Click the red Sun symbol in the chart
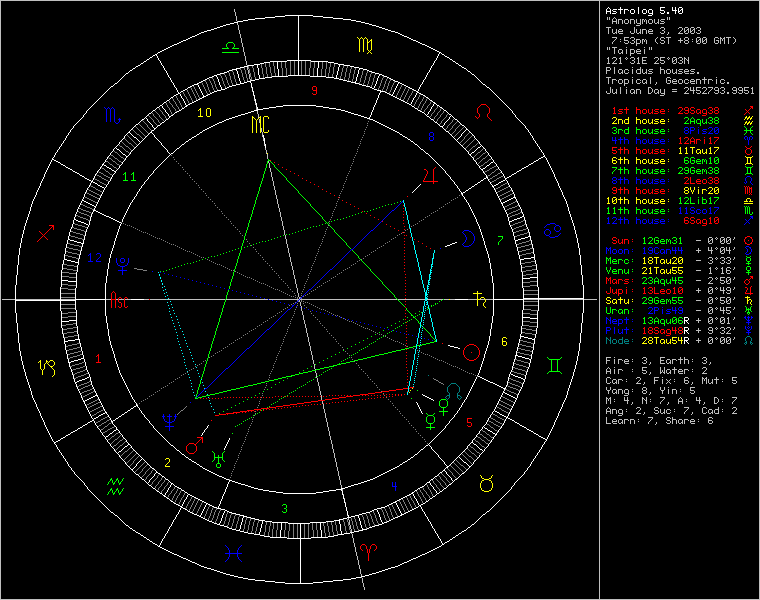The image size is (760, 600). tap(471, 352)
